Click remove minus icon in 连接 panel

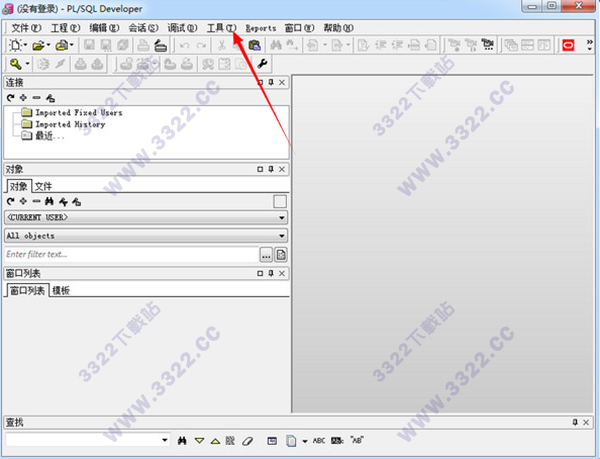coord(36,98)
